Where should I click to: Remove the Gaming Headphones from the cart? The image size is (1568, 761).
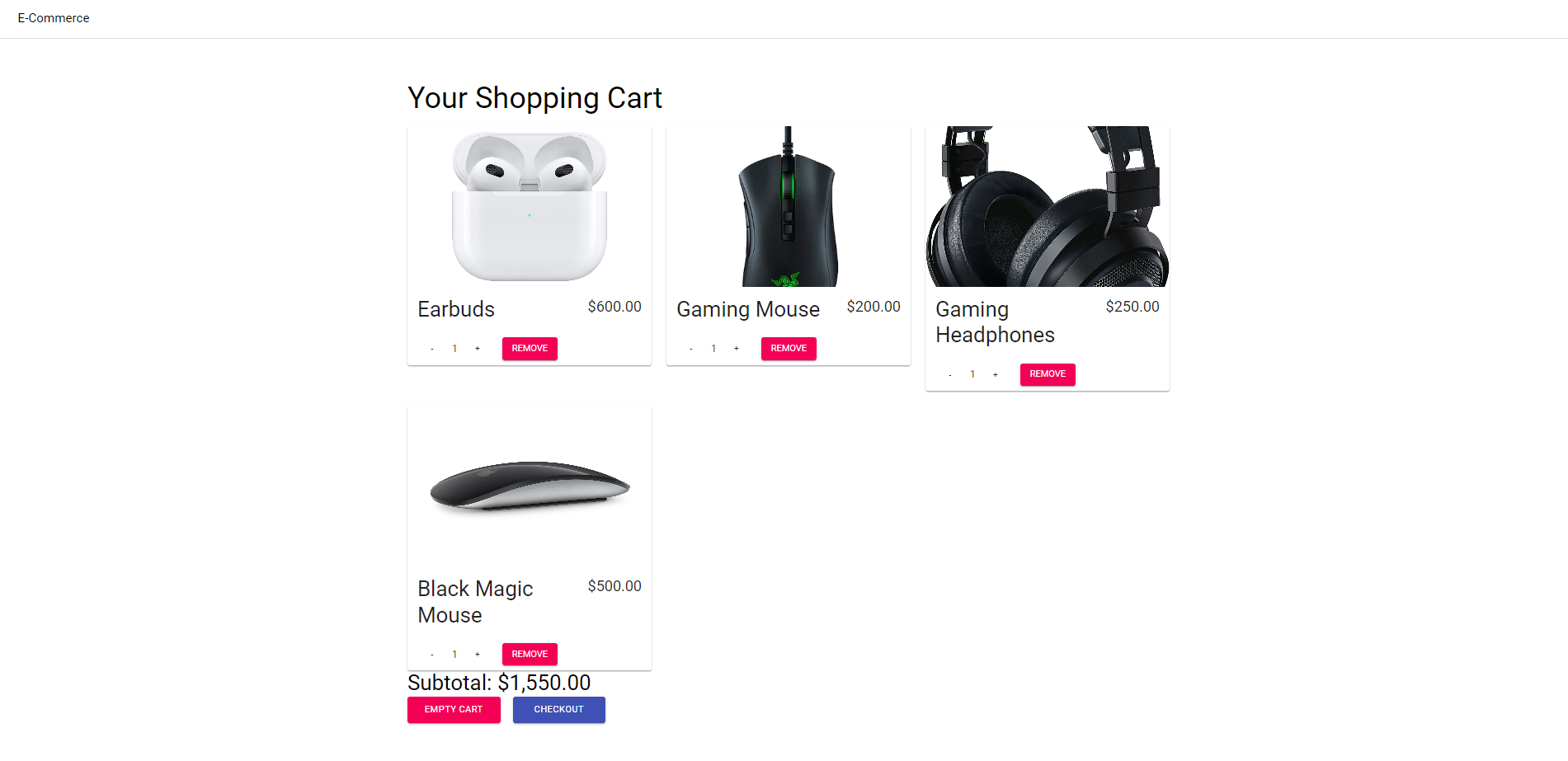[x=1047, y=374]
